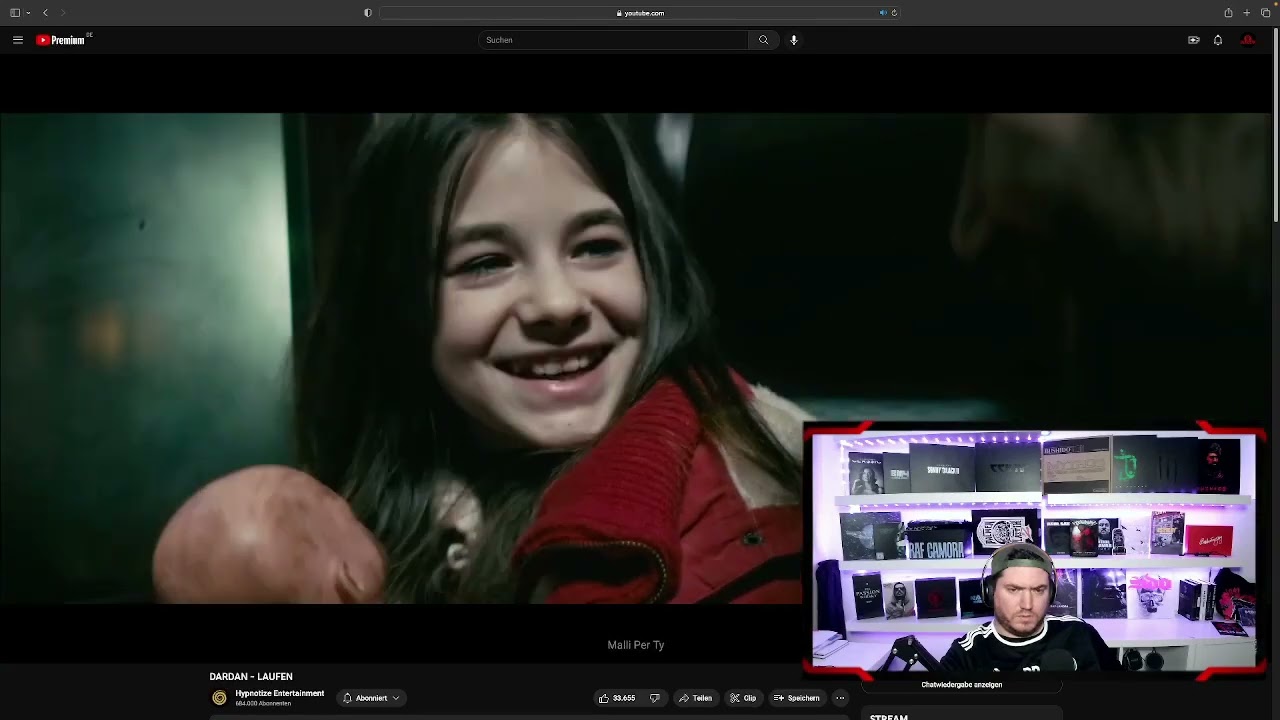Open YouTube notifications bell

(1218, 40)
